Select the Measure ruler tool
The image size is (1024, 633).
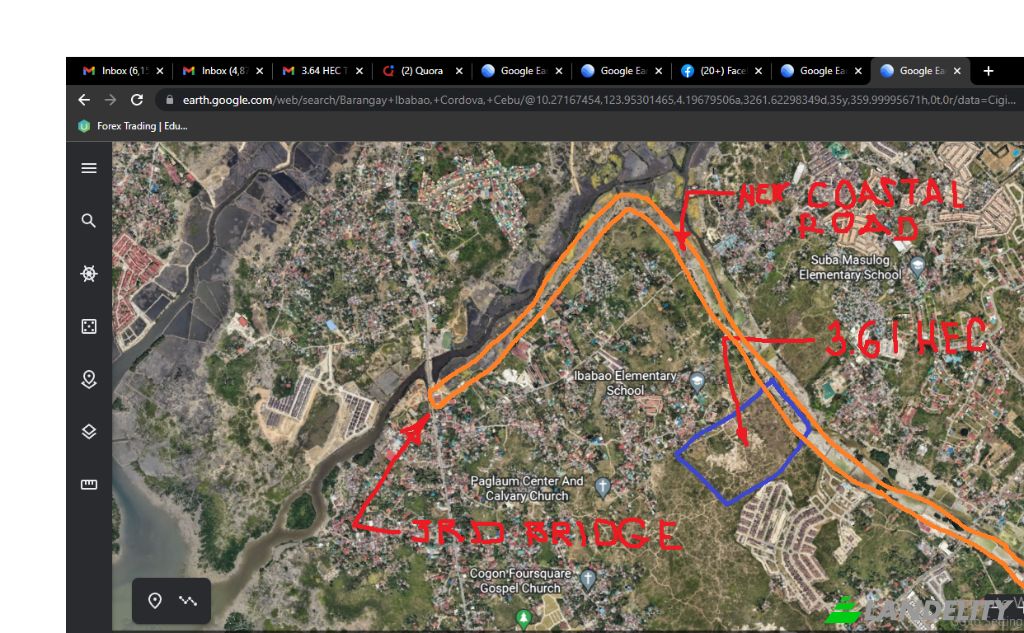click(x=89, y=484)
